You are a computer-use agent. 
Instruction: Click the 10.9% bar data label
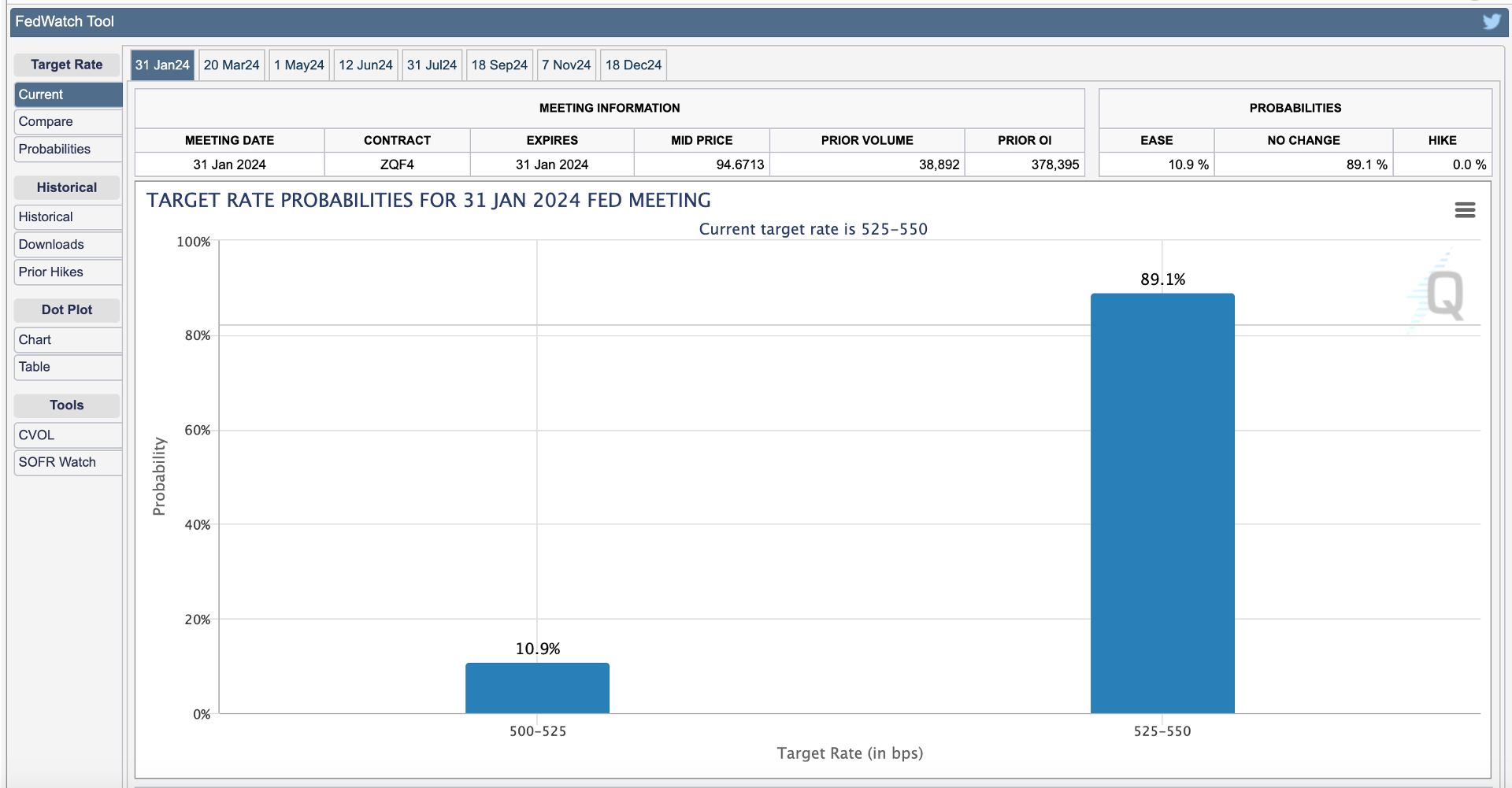537,649
